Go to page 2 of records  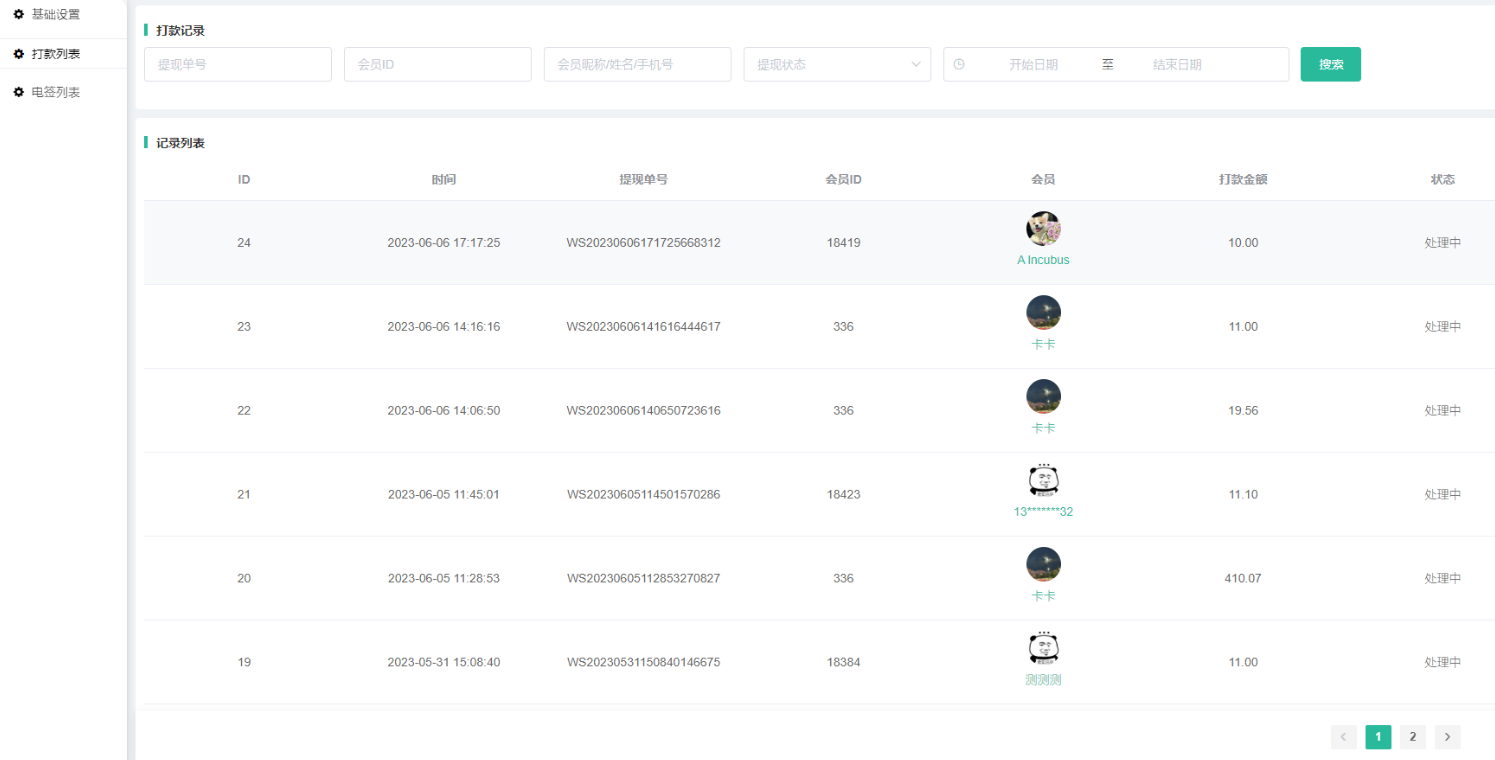tap(1412, 737)
